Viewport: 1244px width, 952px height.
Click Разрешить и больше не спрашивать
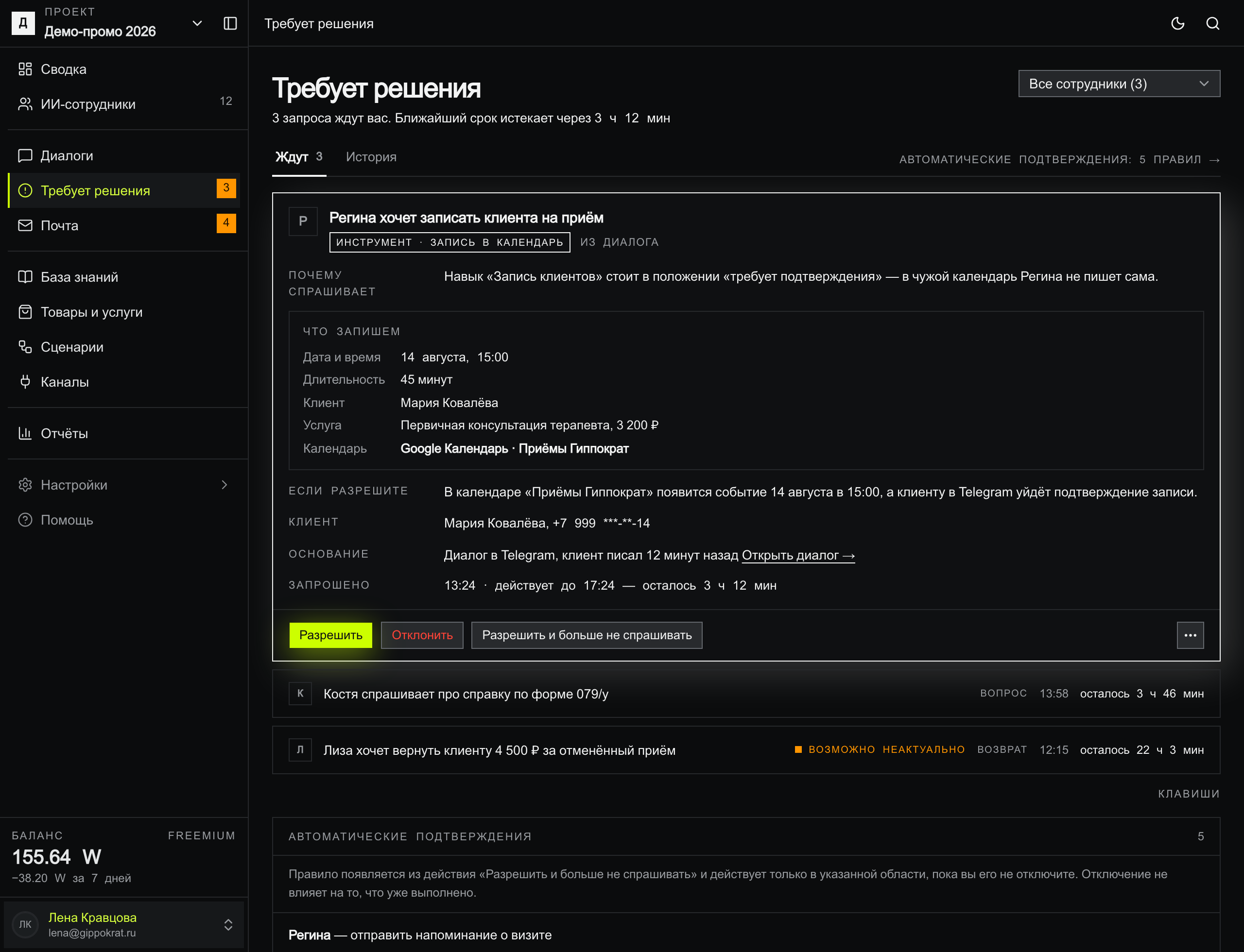coord(586,635)
